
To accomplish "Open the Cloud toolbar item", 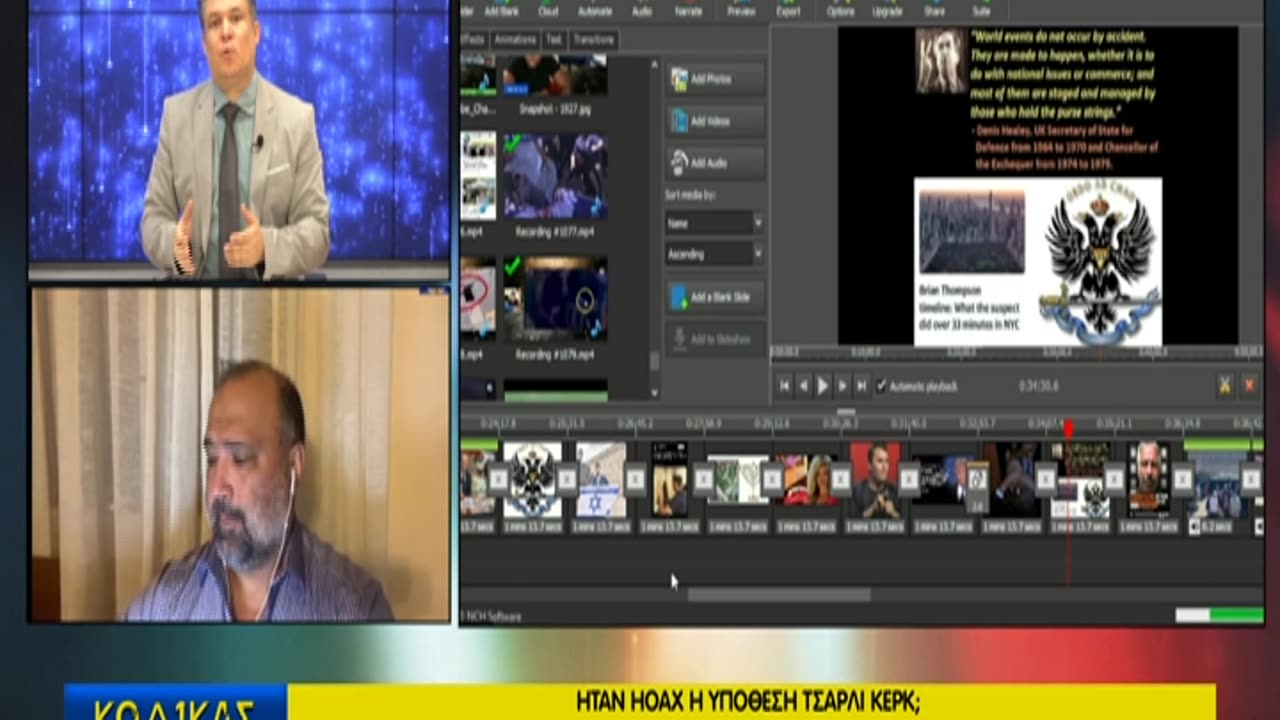I will (x=548, y=11).
